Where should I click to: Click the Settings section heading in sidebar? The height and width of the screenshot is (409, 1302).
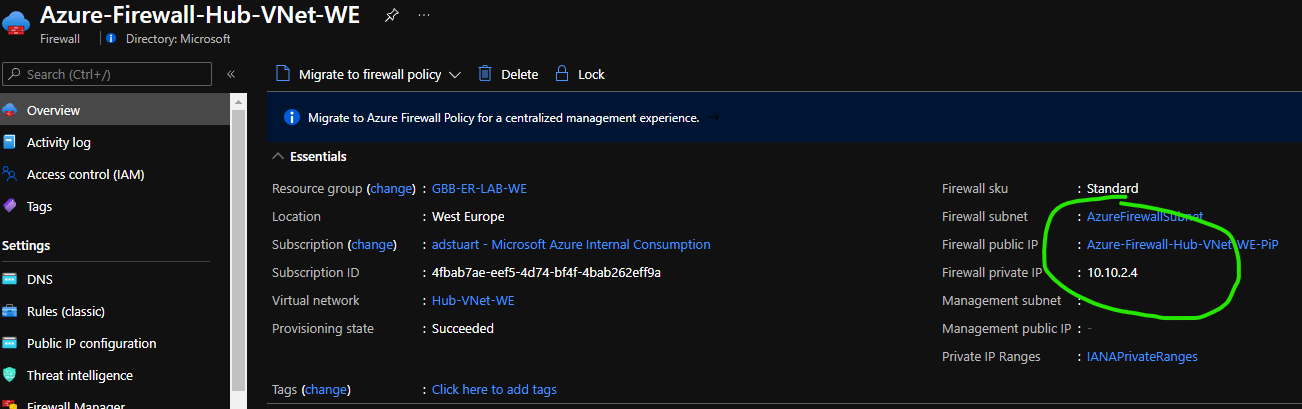[26, 245]
